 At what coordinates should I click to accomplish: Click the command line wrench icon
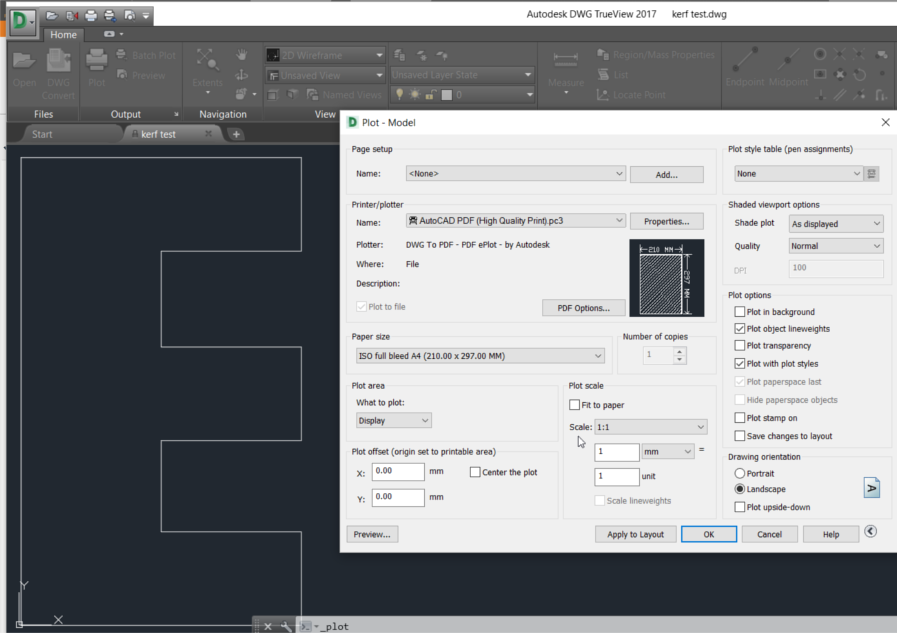click(x=285, y=626)
